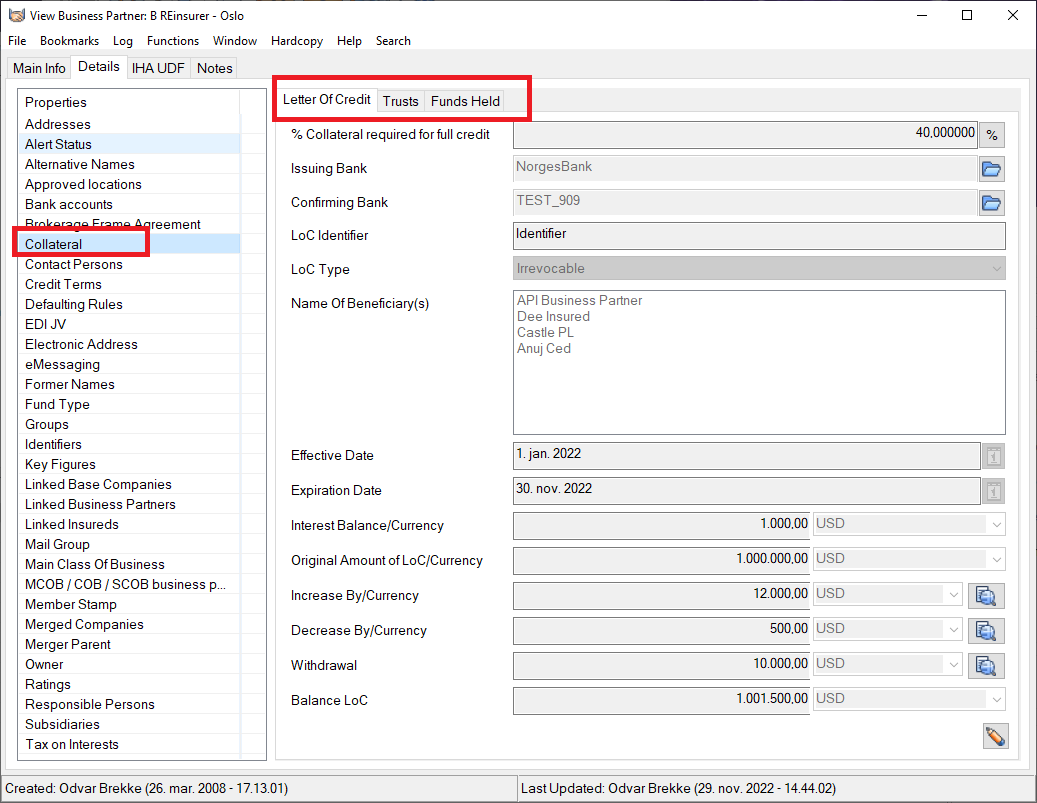Image resolution: width=1037 pixels, height=803 pixels.
Task: Open Increase By currency dropdown
Action: [952, 594]
